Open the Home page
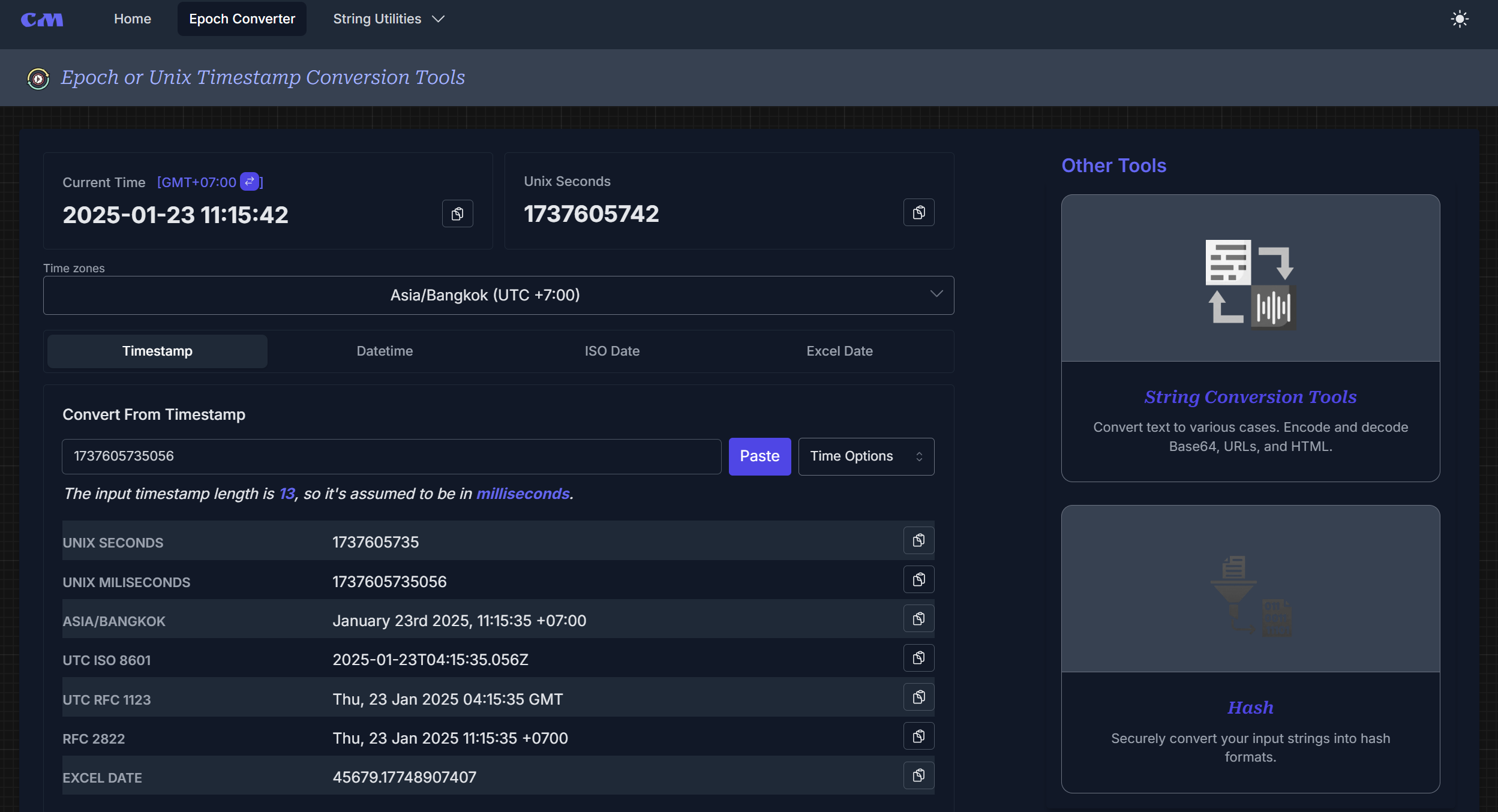 click(133, 19)
